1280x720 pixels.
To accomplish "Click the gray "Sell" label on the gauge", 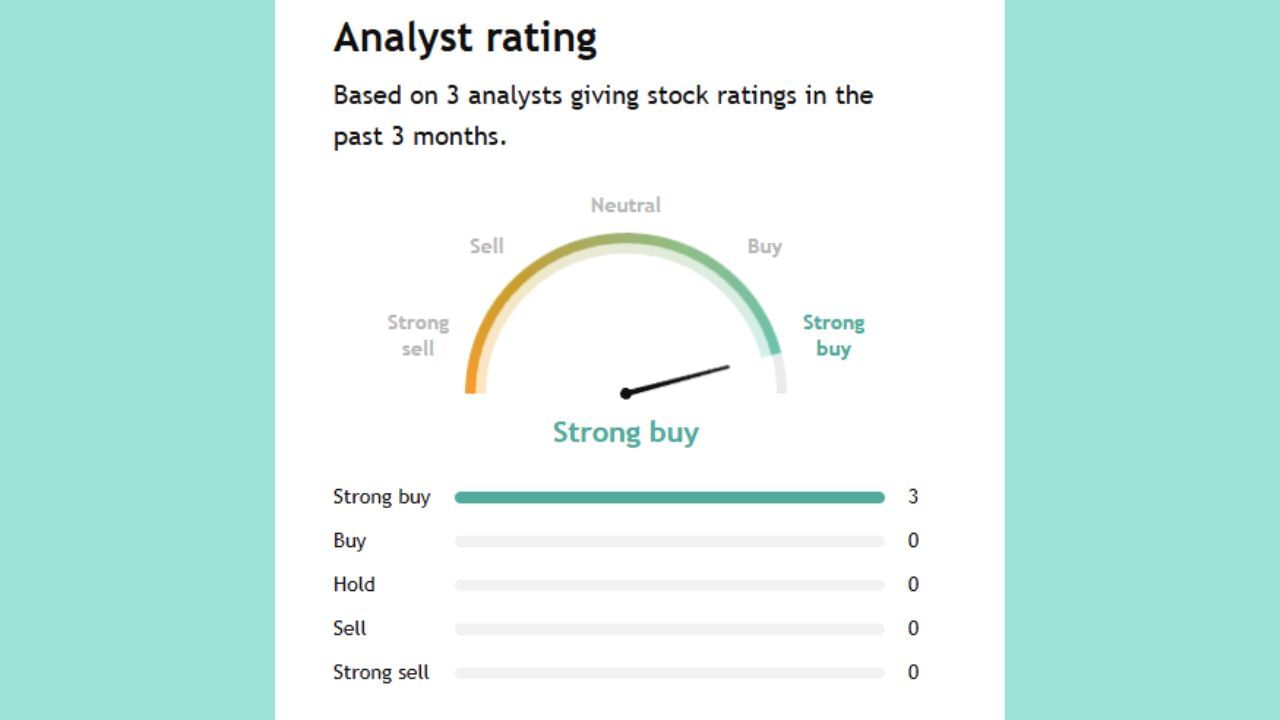I will point(487,246).
